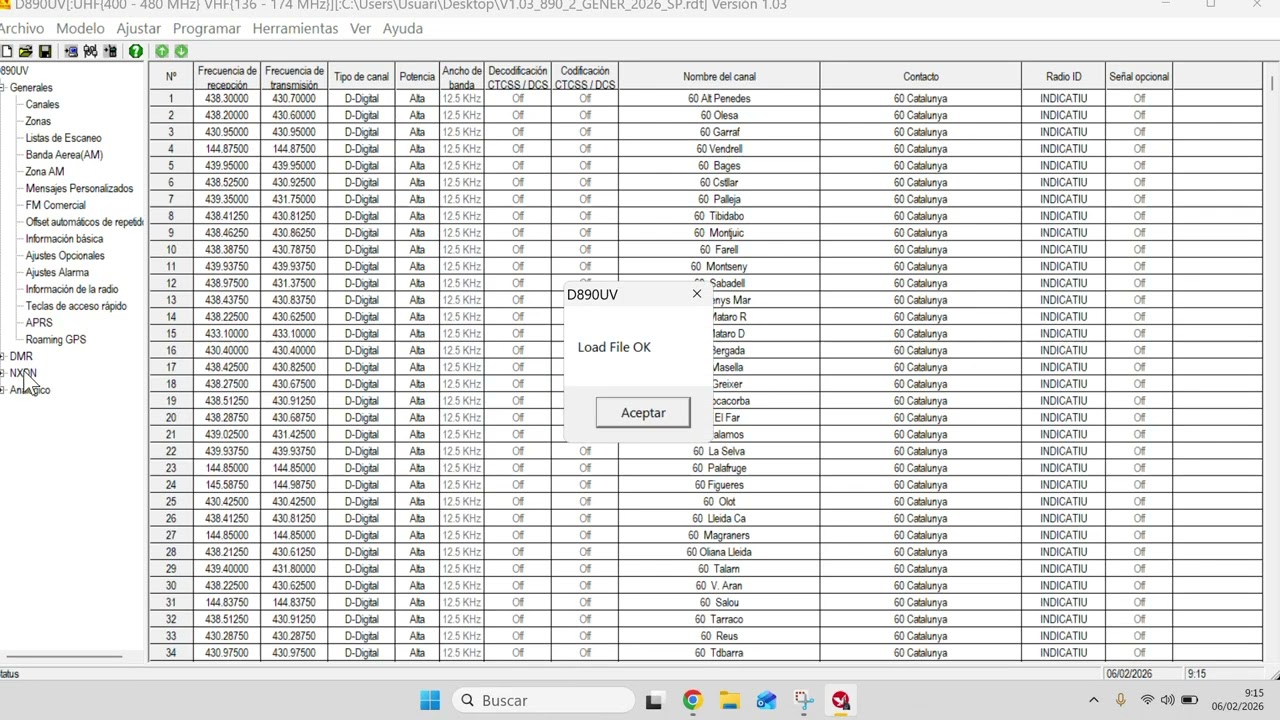The height and width of the screenshot is (720, 1280).
Task: Click the green Move Down arrow icon
Action: tap(181, 51)
